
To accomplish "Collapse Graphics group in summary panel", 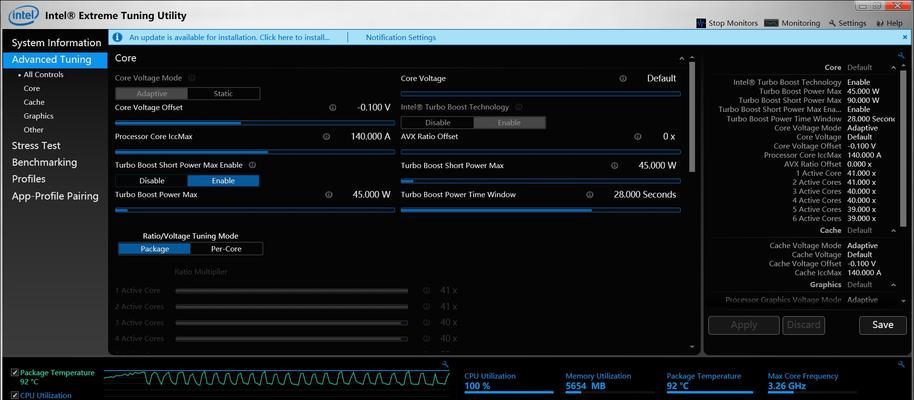I will pyautogui.click(x=893, y=285).
